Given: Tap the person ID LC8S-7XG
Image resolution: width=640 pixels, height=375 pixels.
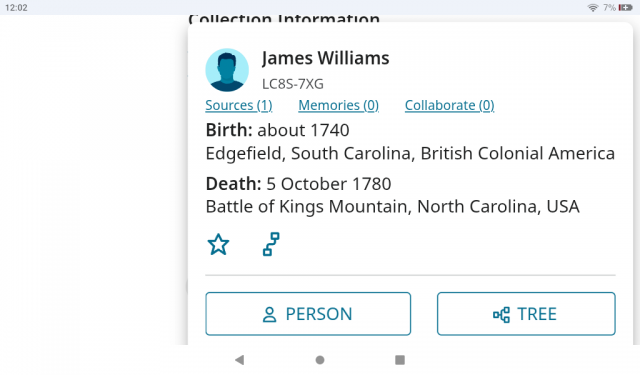Looking at the screenshot, I should click(293, 84).
